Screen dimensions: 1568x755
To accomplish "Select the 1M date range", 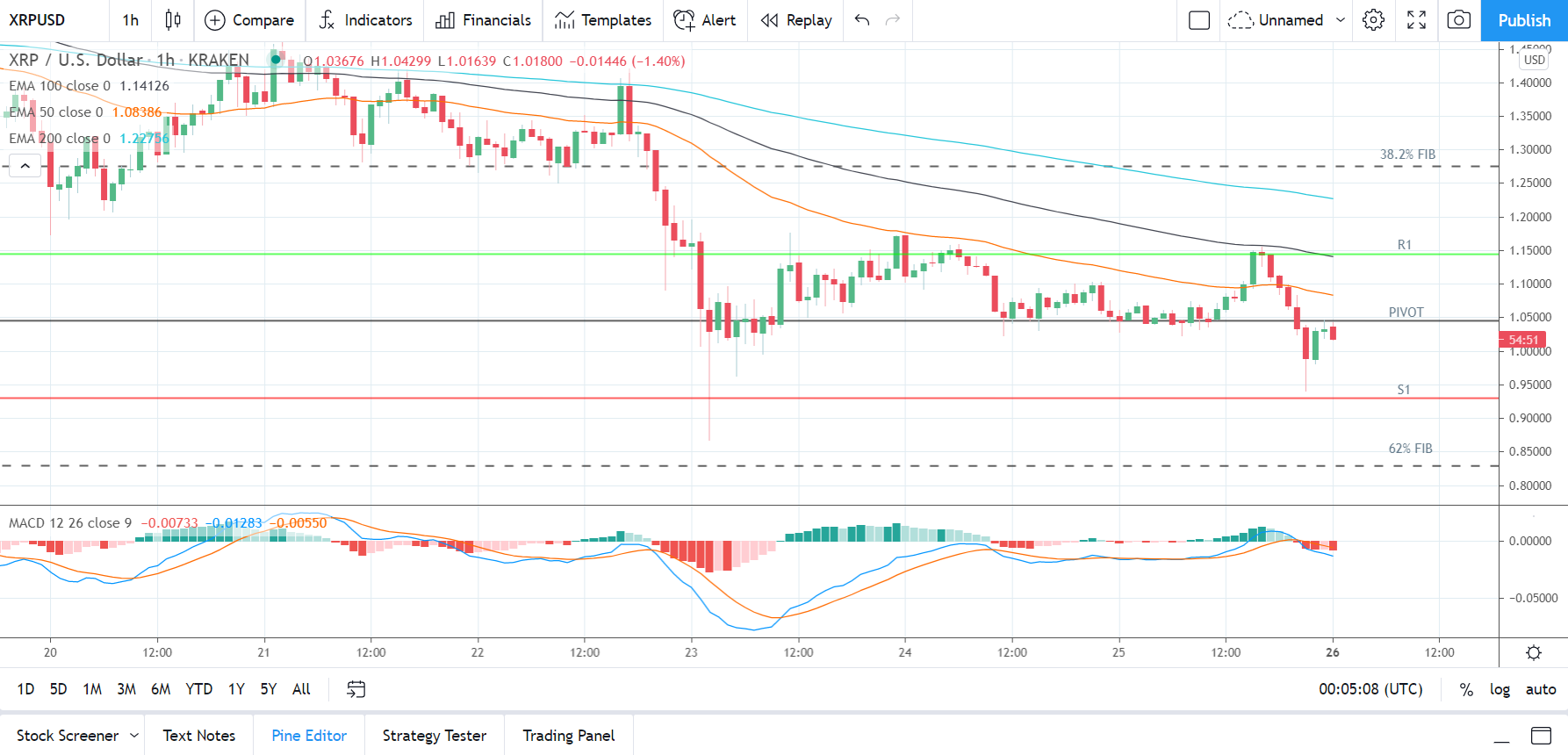I will pos(92,689).
